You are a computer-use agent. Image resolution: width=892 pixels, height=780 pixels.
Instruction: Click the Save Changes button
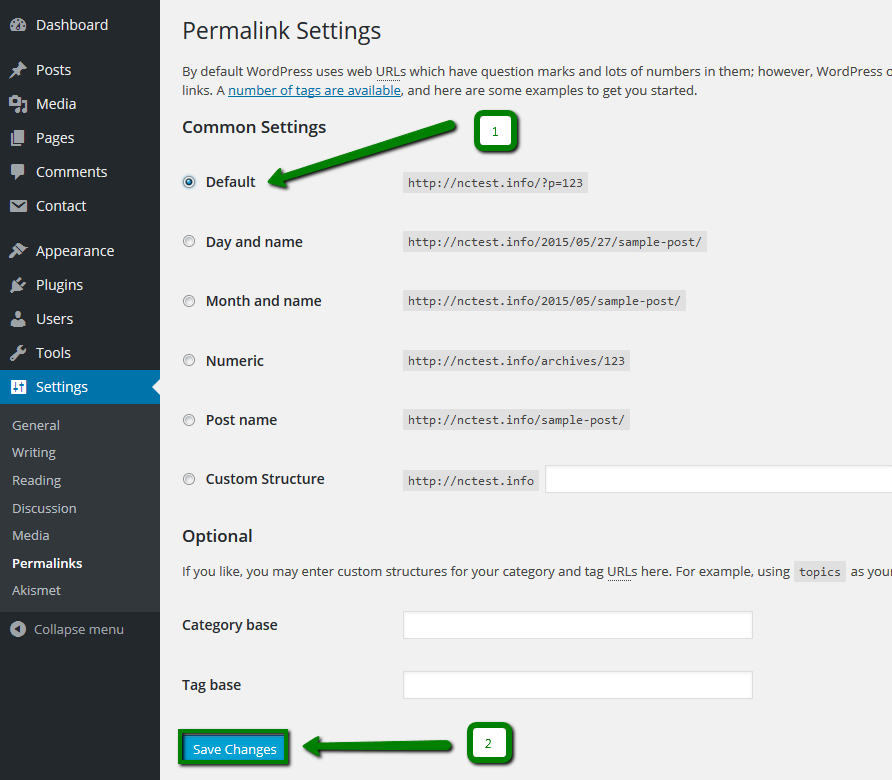[x=234, y=749]
